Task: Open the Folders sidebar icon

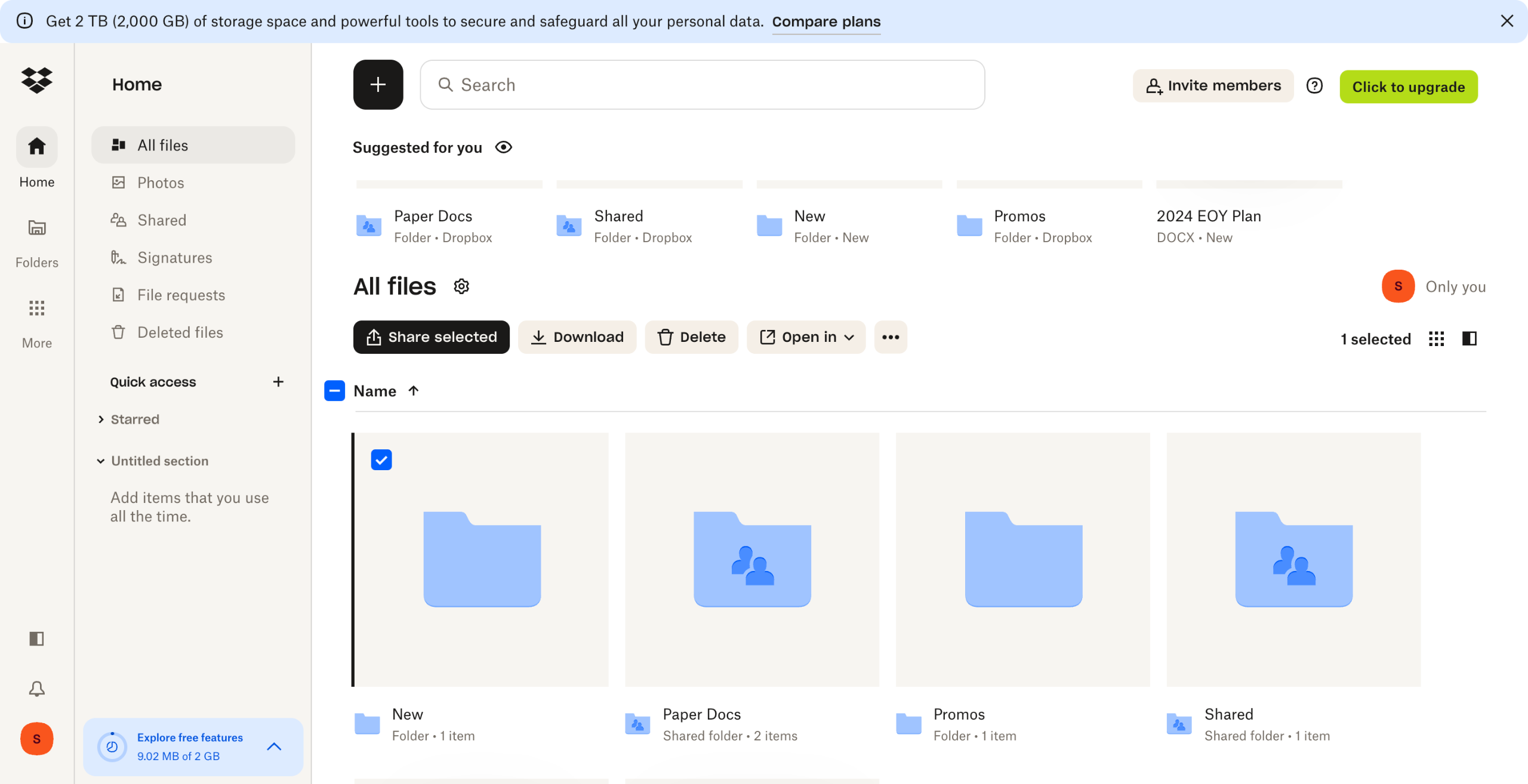Action: 36,227
